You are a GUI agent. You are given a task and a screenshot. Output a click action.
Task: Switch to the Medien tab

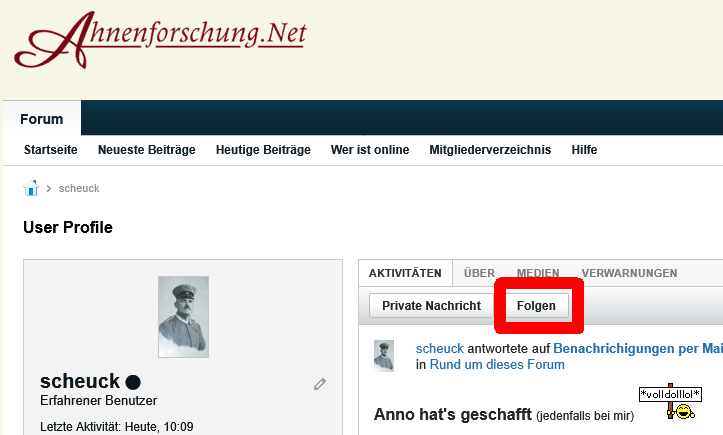tap(538, 273)
